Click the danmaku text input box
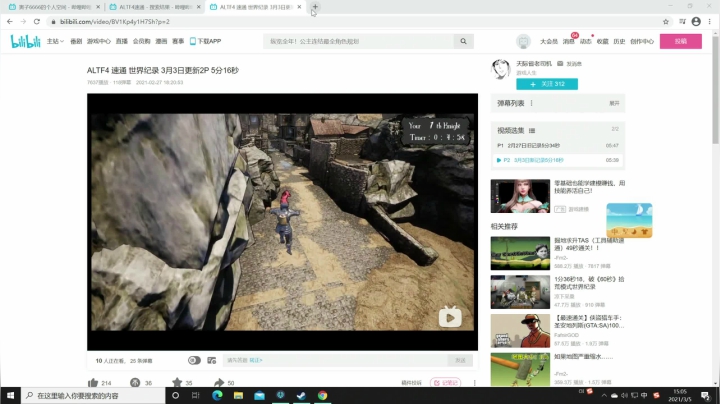 (x=335, y=360)
